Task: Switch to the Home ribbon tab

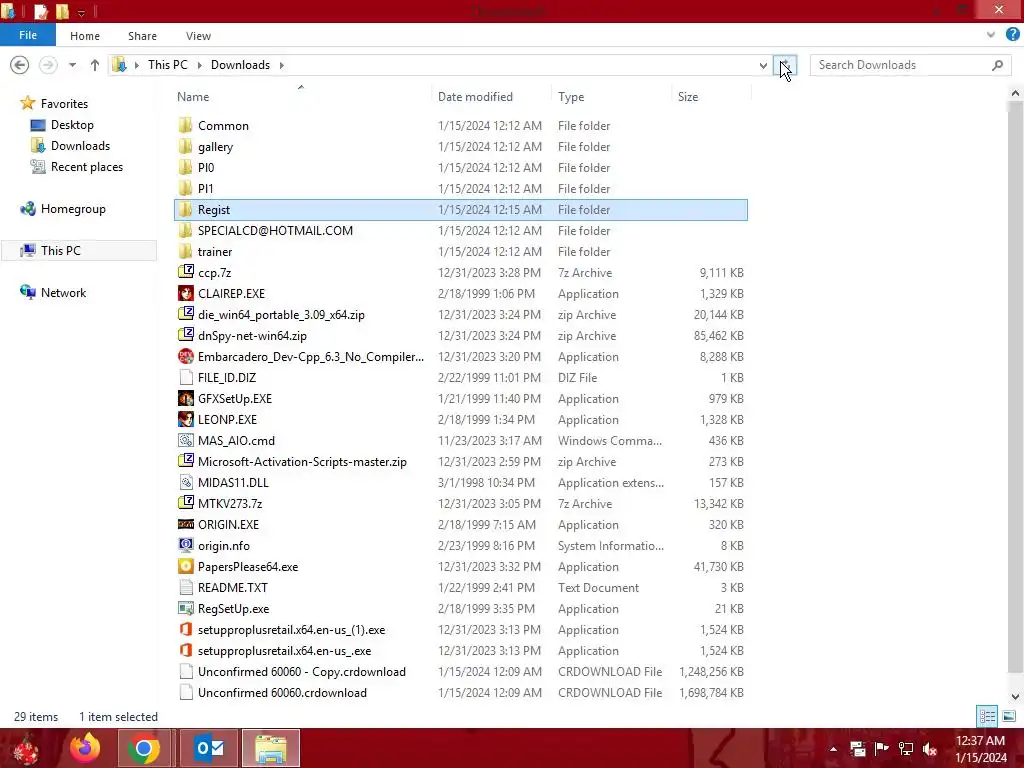Action: click(85, 36)
